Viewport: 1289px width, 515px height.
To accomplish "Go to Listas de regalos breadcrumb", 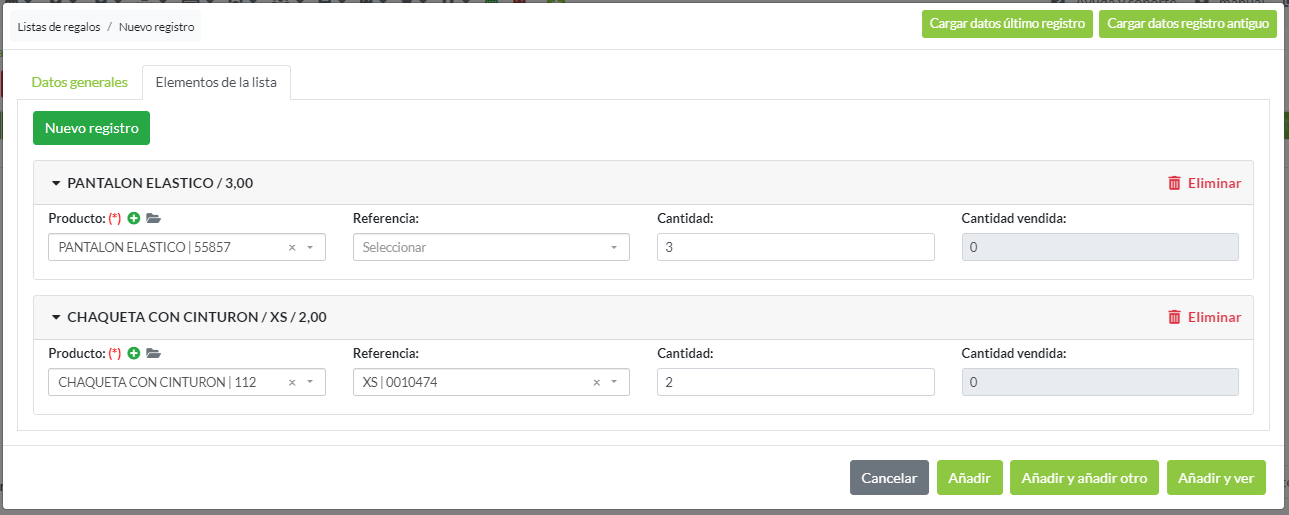I will coord(59,27).
